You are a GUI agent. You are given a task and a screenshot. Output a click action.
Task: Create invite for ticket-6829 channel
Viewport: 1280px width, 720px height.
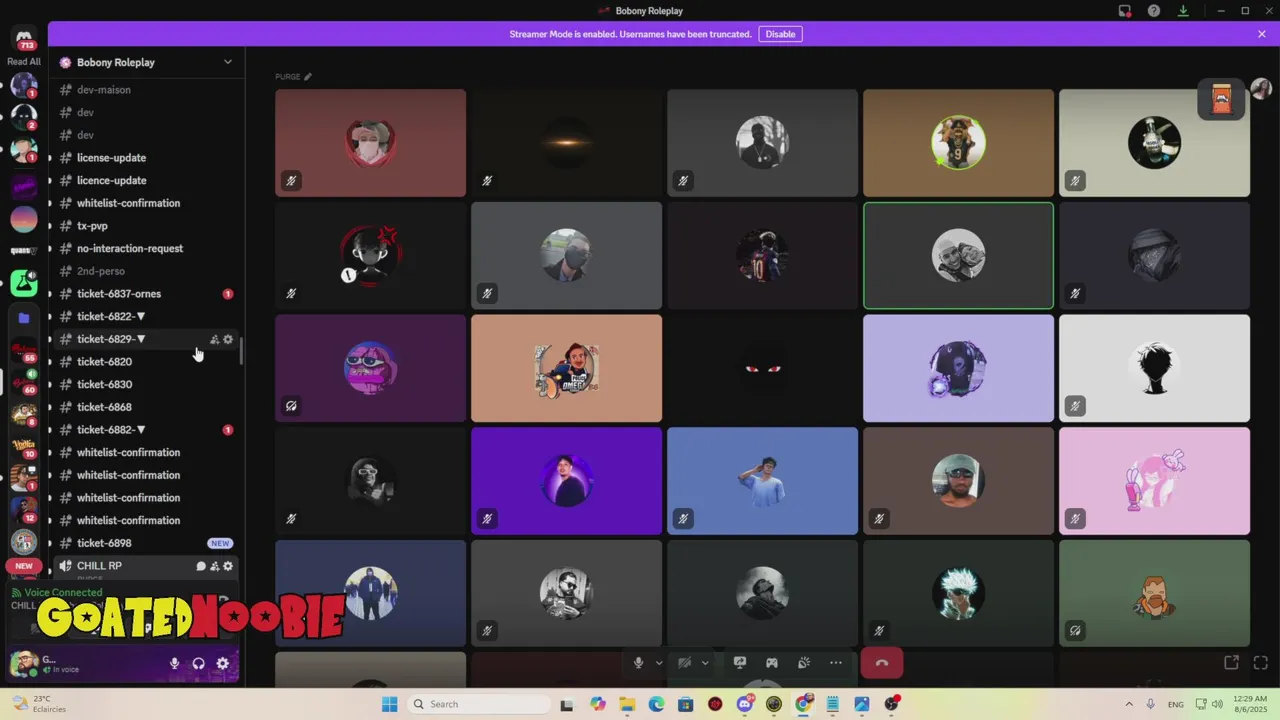click(214, 339)
